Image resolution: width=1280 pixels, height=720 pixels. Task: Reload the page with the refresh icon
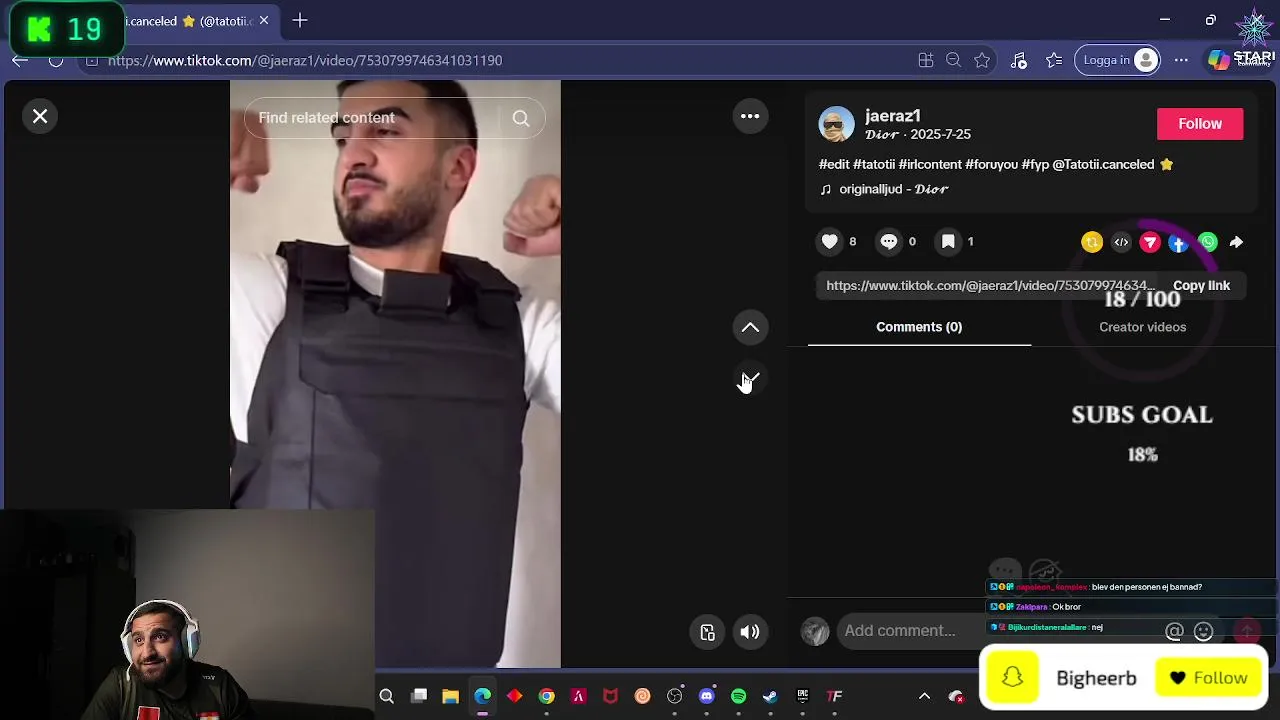point(56,60)
